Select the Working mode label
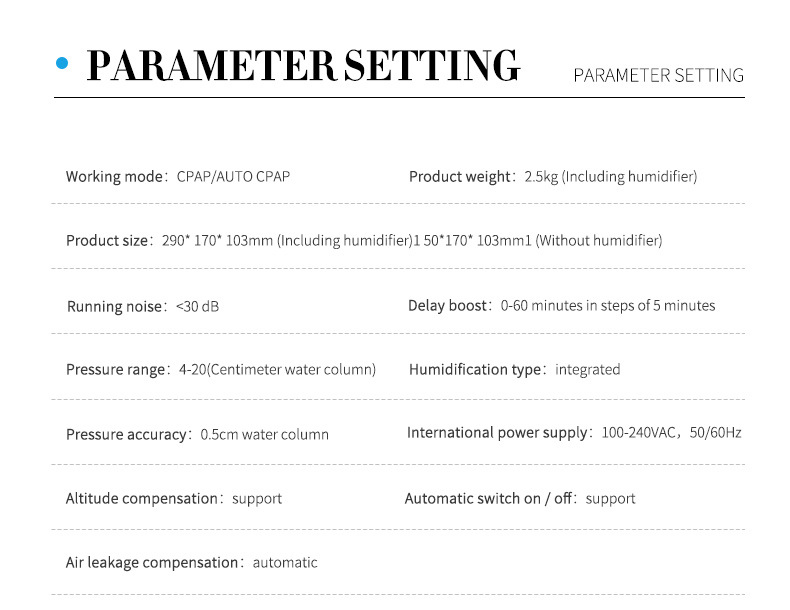The image size is (790, 610). coord(115,177)
